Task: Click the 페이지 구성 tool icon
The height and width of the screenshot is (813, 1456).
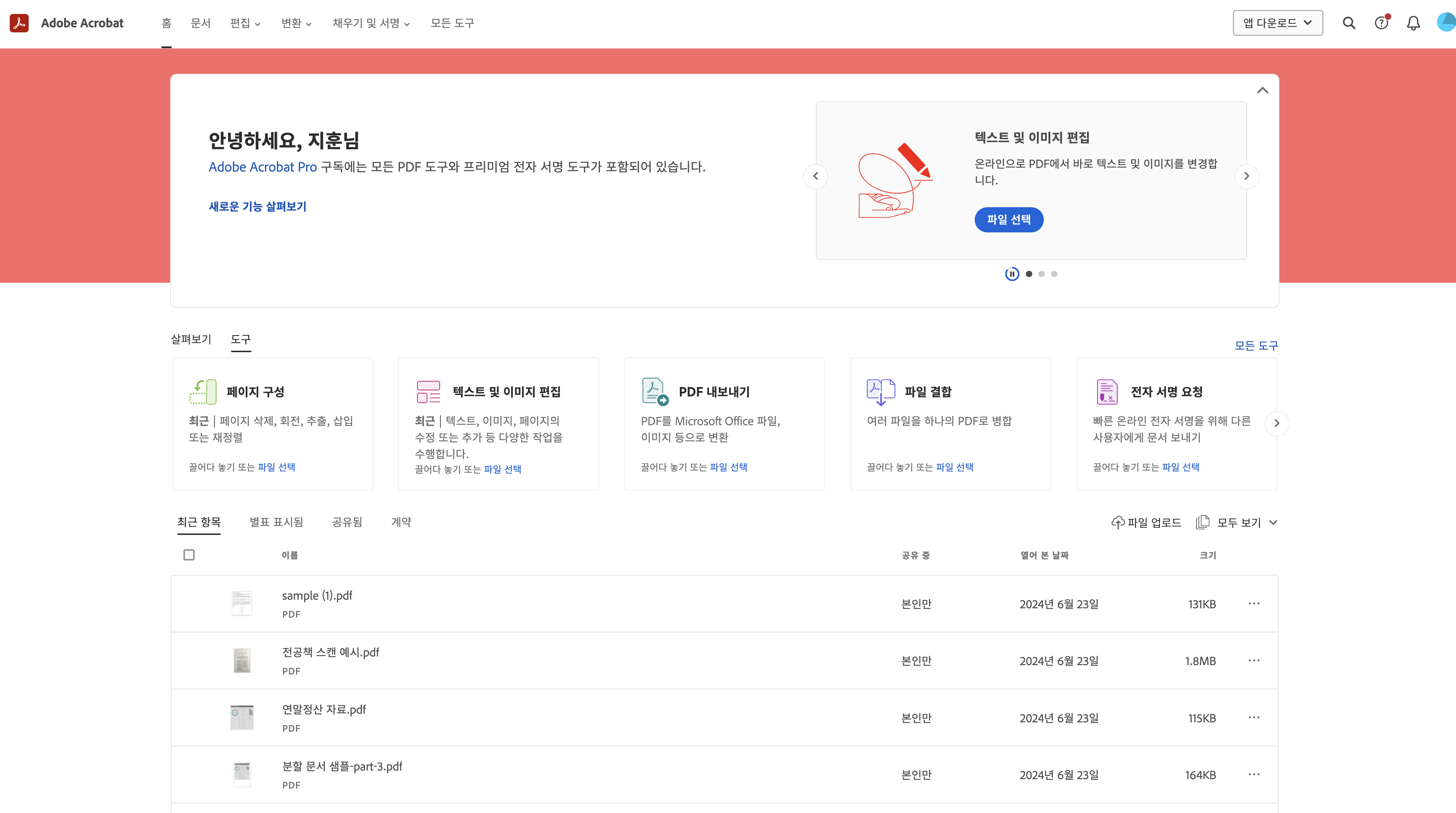Action: pyautogui.click(x=203, y=391)
